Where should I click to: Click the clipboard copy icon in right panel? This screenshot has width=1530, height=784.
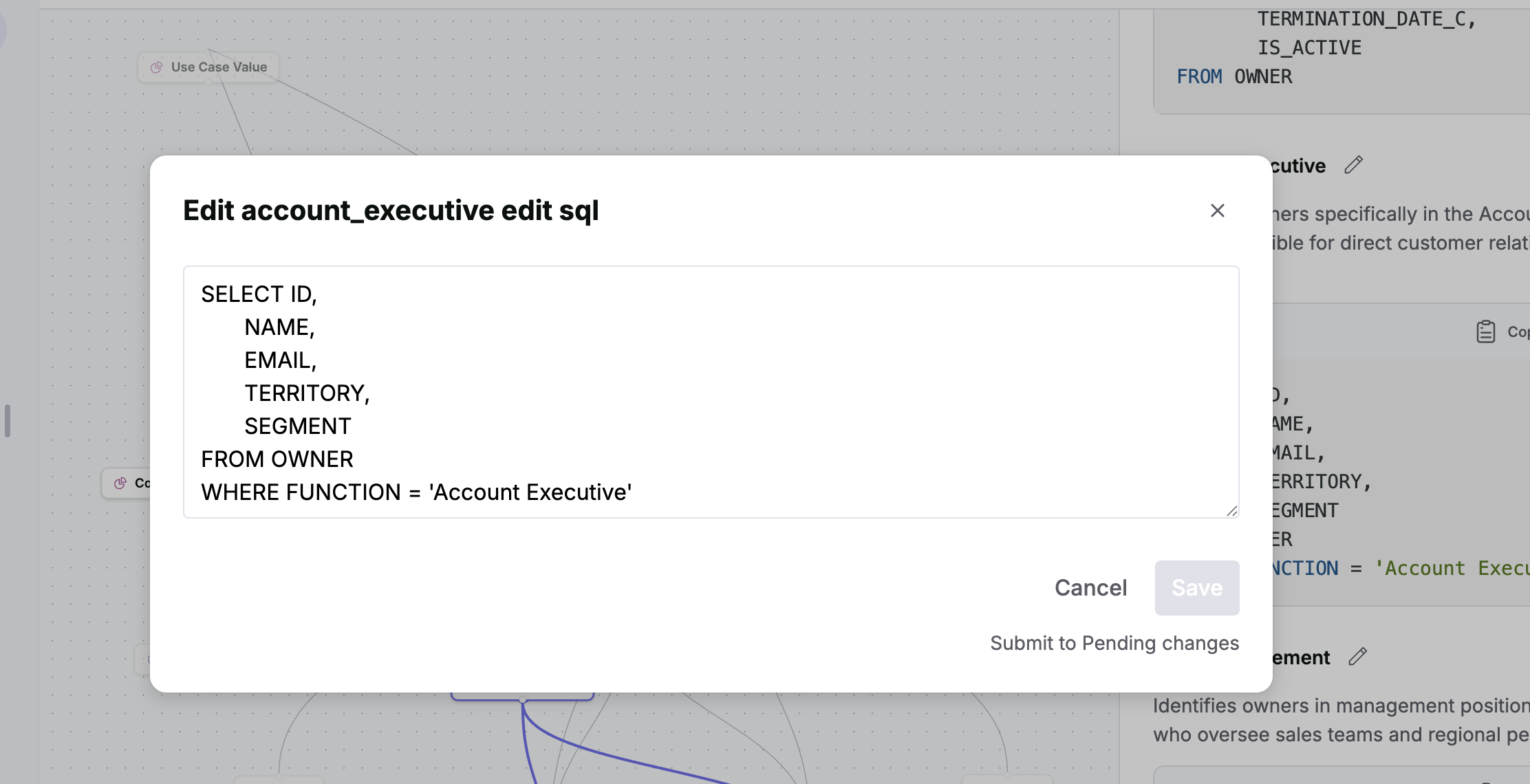tap(1485, 331)
